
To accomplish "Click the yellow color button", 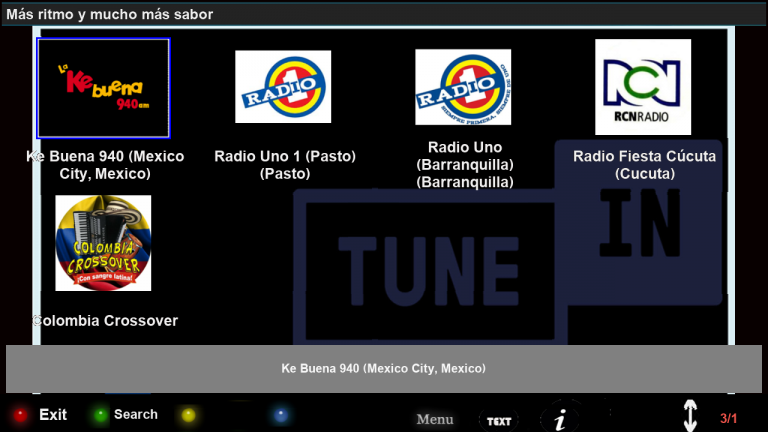I will point(189,415).
